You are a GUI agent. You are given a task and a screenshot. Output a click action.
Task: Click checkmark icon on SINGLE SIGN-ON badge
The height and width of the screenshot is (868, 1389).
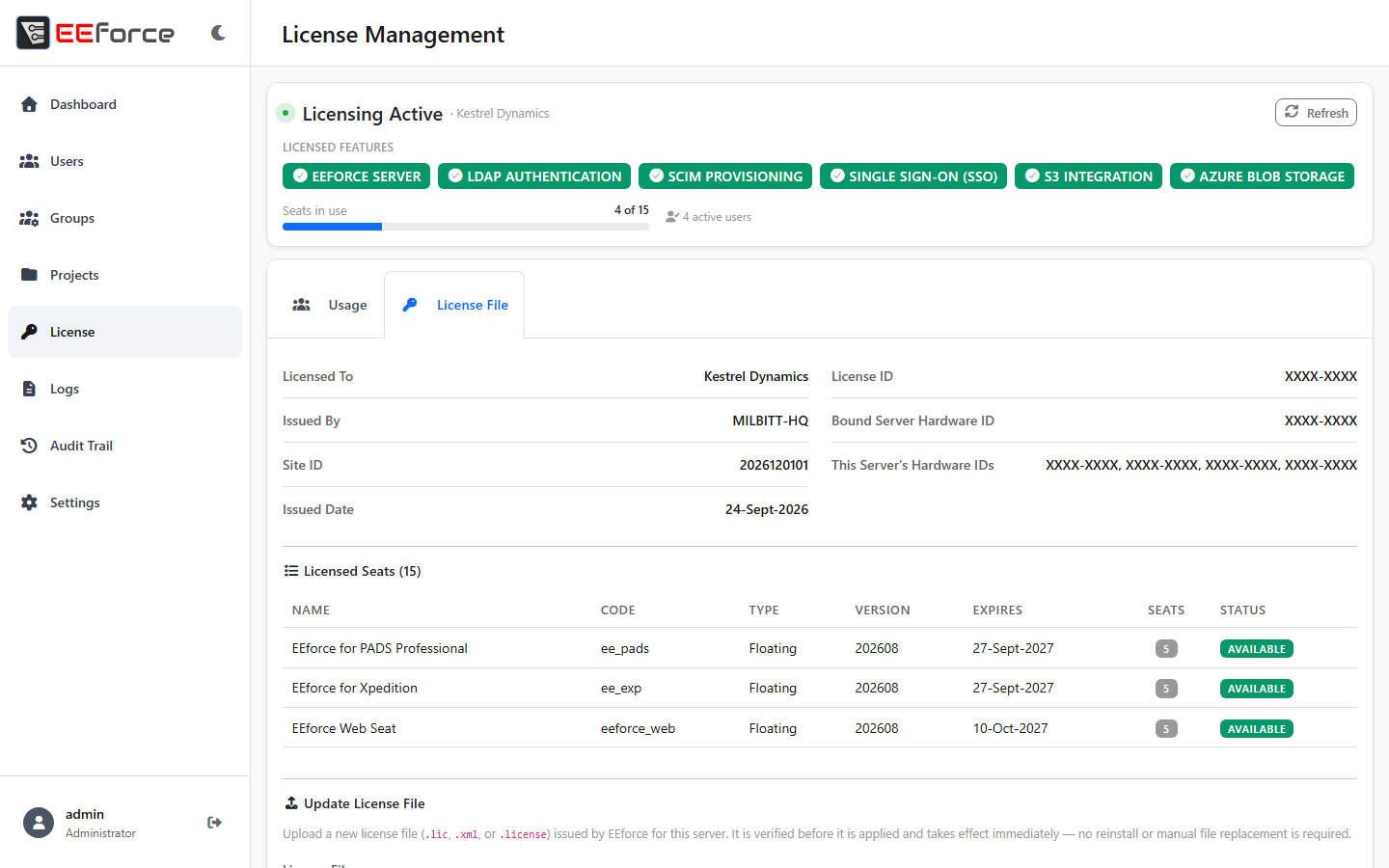tap(837, 176)
